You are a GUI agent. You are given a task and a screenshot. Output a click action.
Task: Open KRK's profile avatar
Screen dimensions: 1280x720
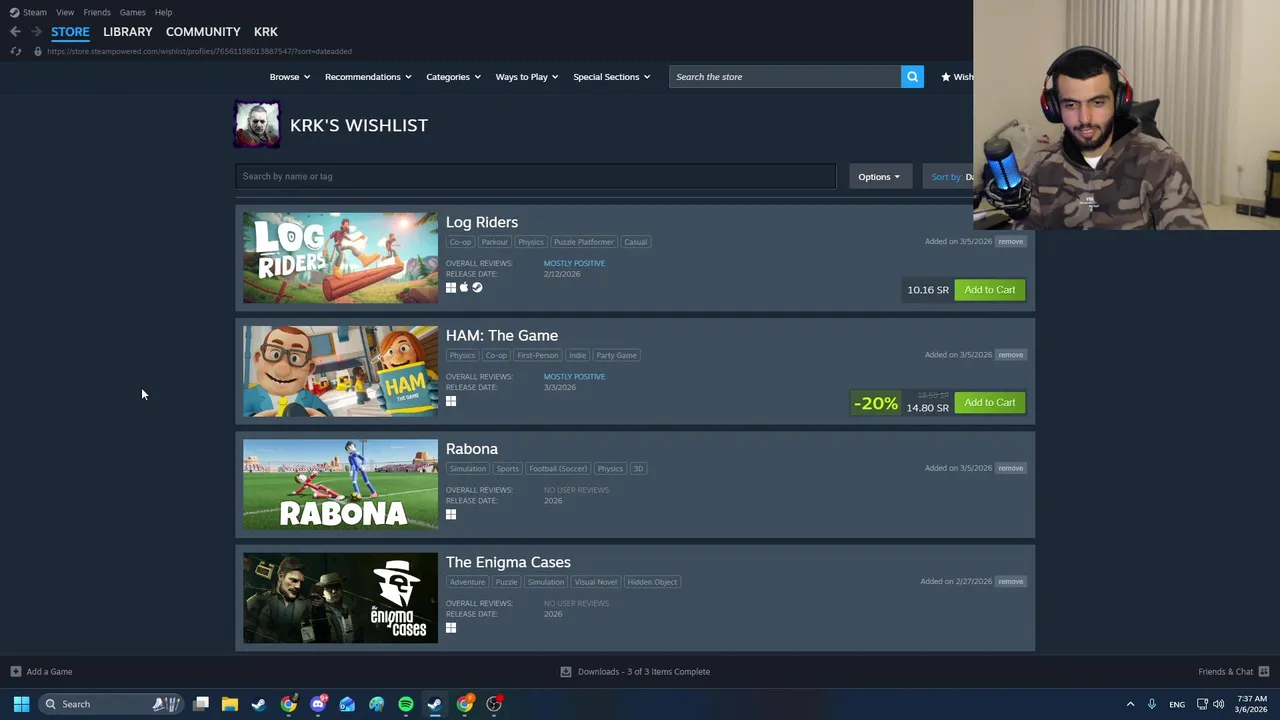click(x=257, y=125)
